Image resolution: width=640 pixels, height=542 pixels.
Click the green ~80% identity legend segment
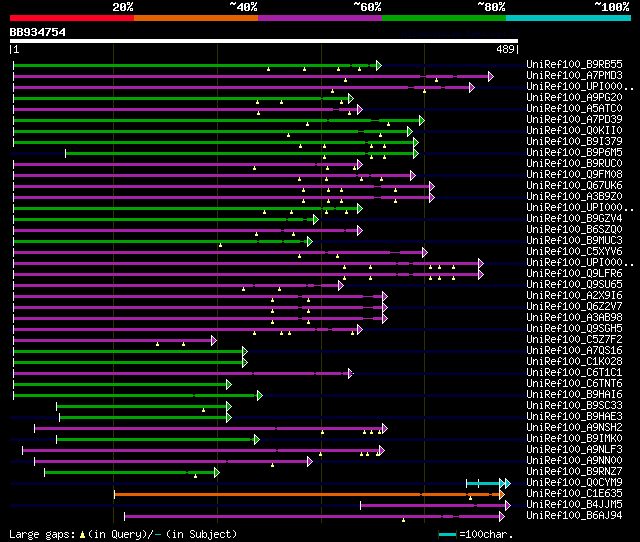pyautogui.click(x=444, y=18)
